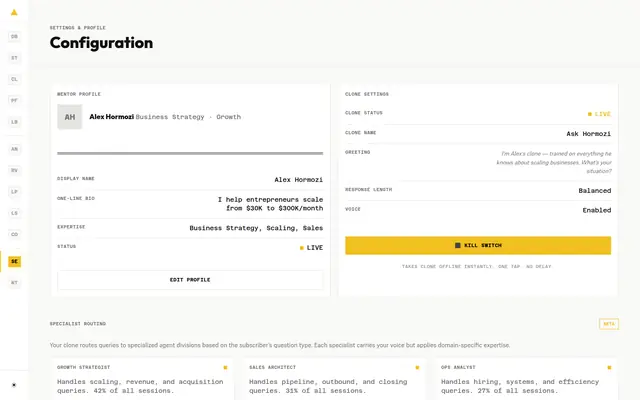Click the BETA badge beside Specialist Routing
The image size is (640, 400).
609,324
